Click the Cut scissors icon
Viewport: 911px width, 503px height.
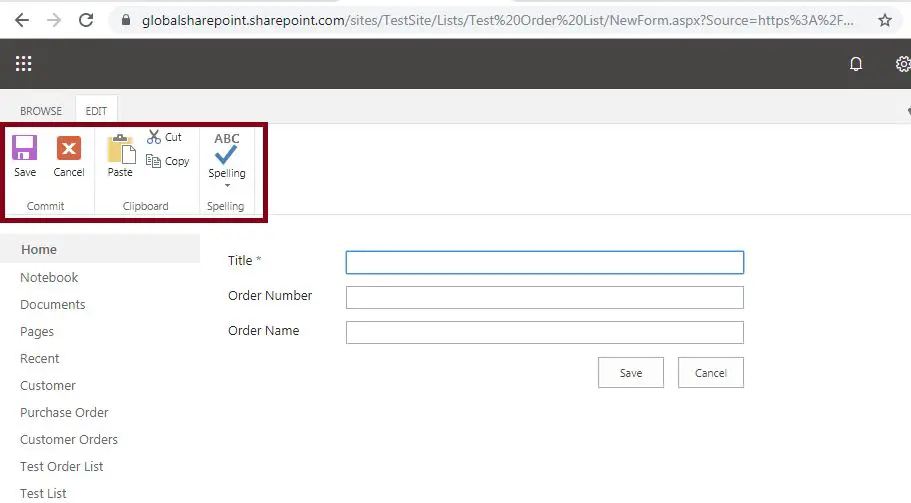(153, 137)
